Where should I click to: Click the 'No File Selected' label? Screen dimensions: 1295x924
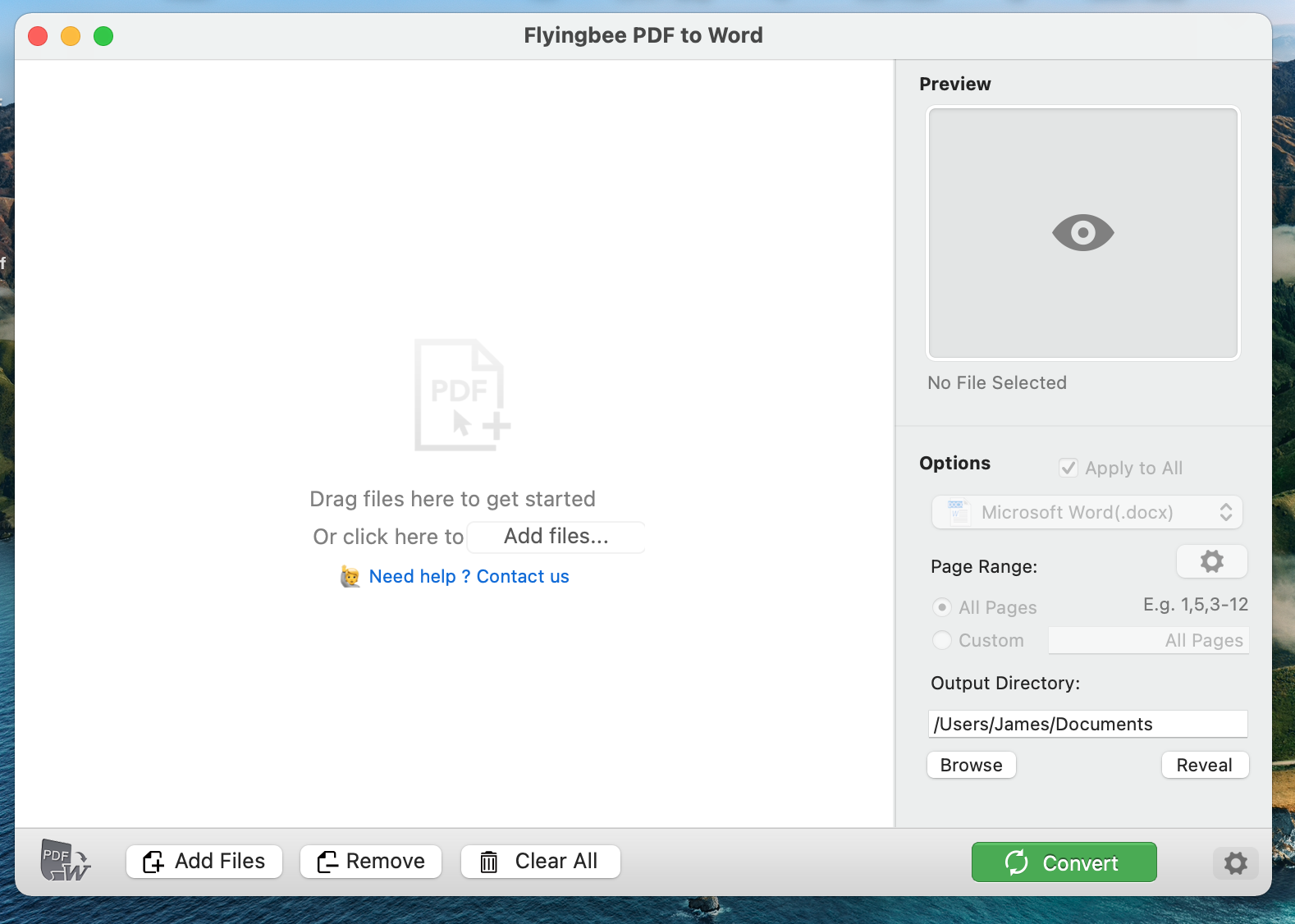(997, 383)
